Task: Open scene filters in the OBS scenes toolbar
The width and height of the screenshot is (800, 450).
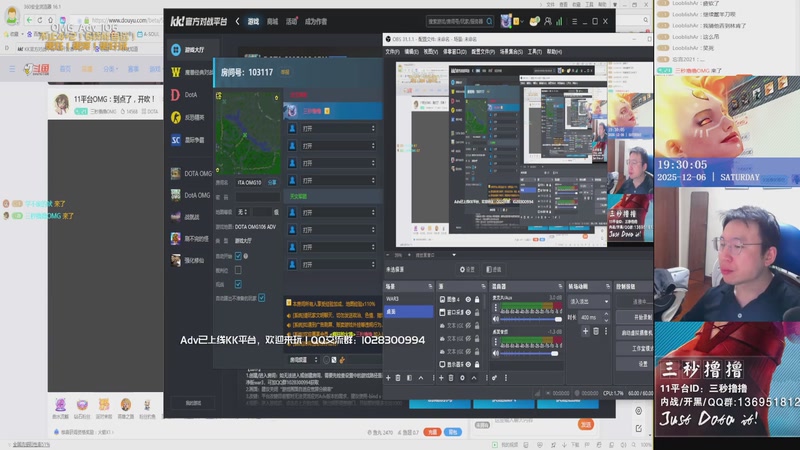Action: pos(409,378)
